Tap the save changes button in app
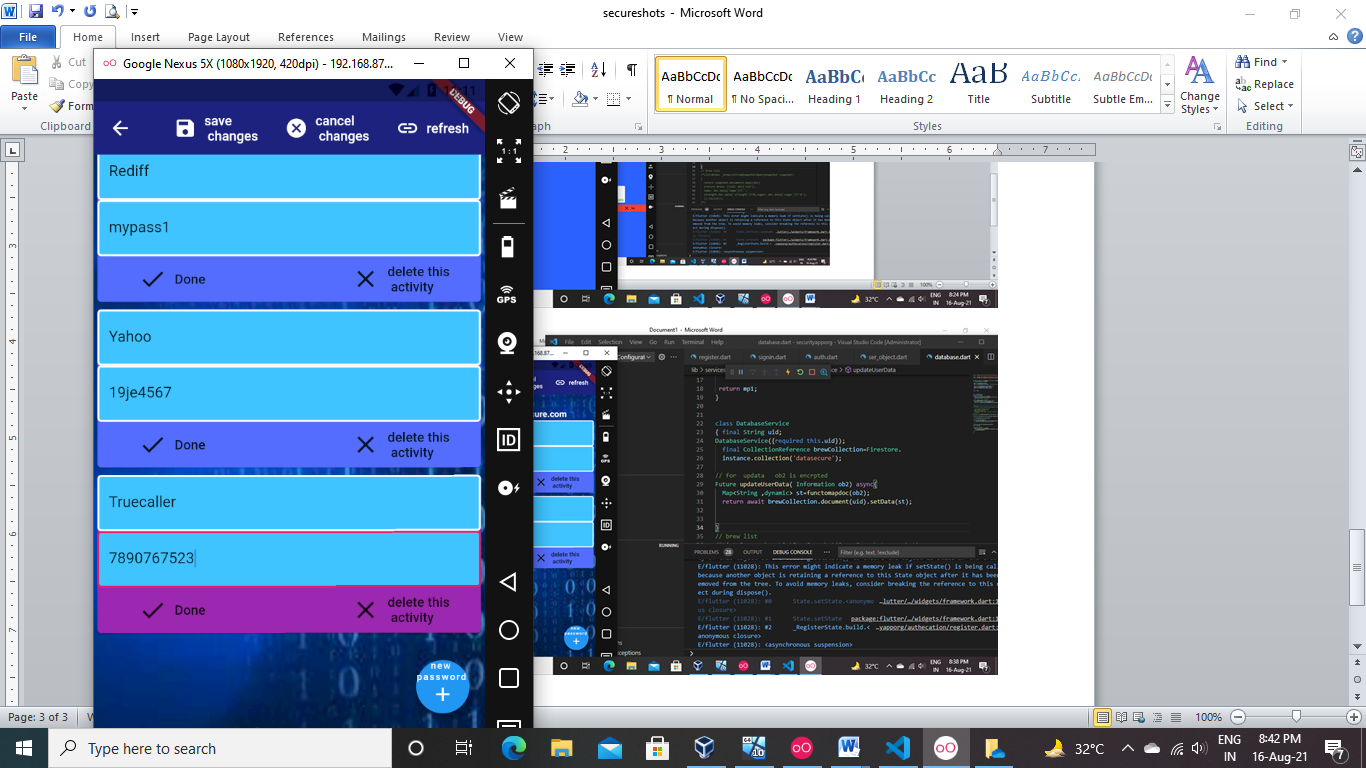 pyautogui.click(x=217, y=128)
